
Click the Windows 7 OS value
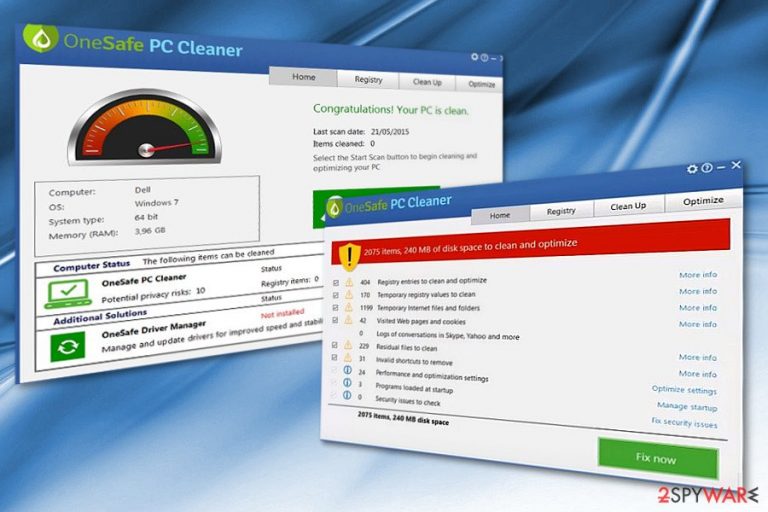click(x=156, y=202)
